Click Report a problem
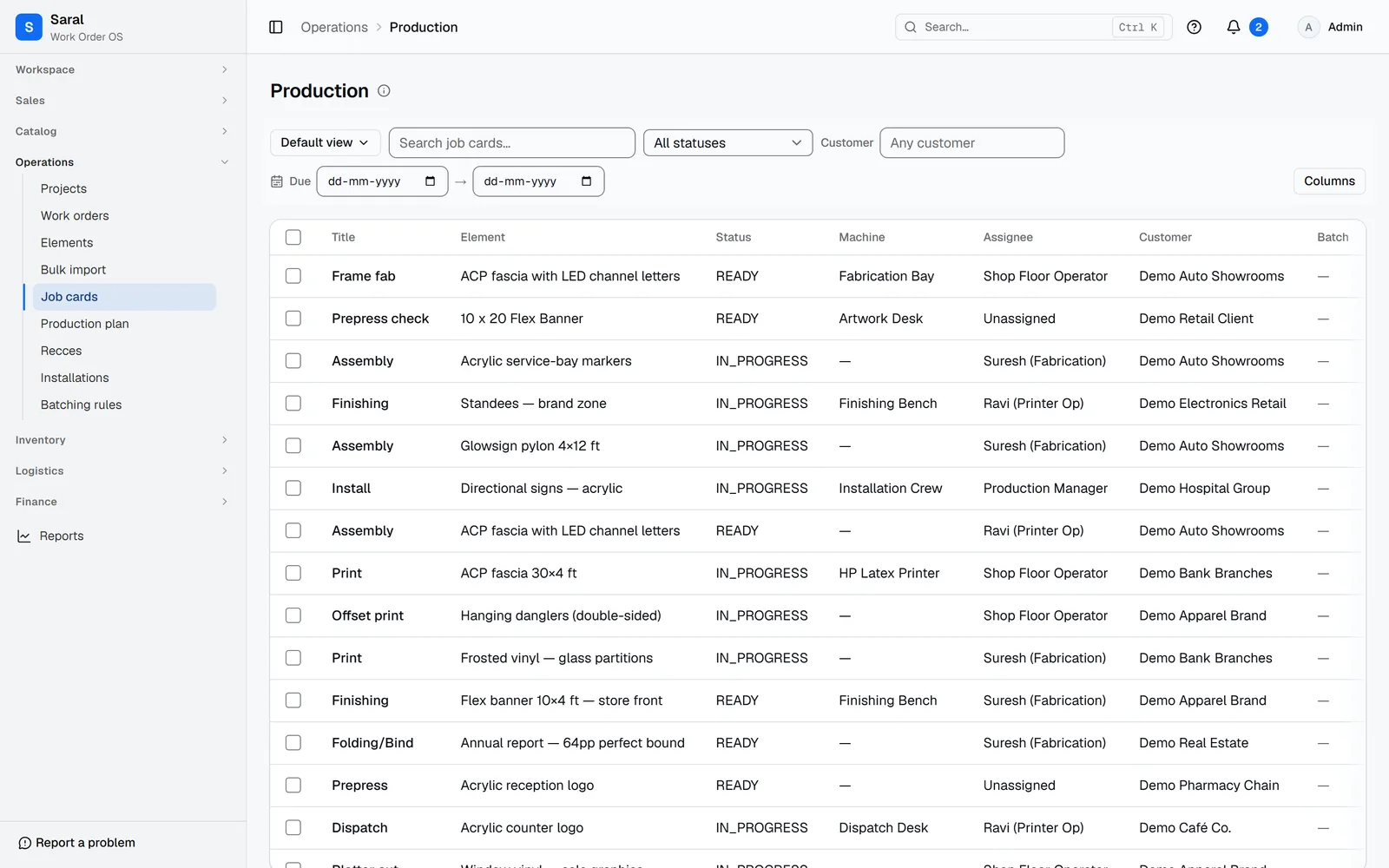Image resolution: width=1389 pixels, height=868 pixels. coord(76,843)
